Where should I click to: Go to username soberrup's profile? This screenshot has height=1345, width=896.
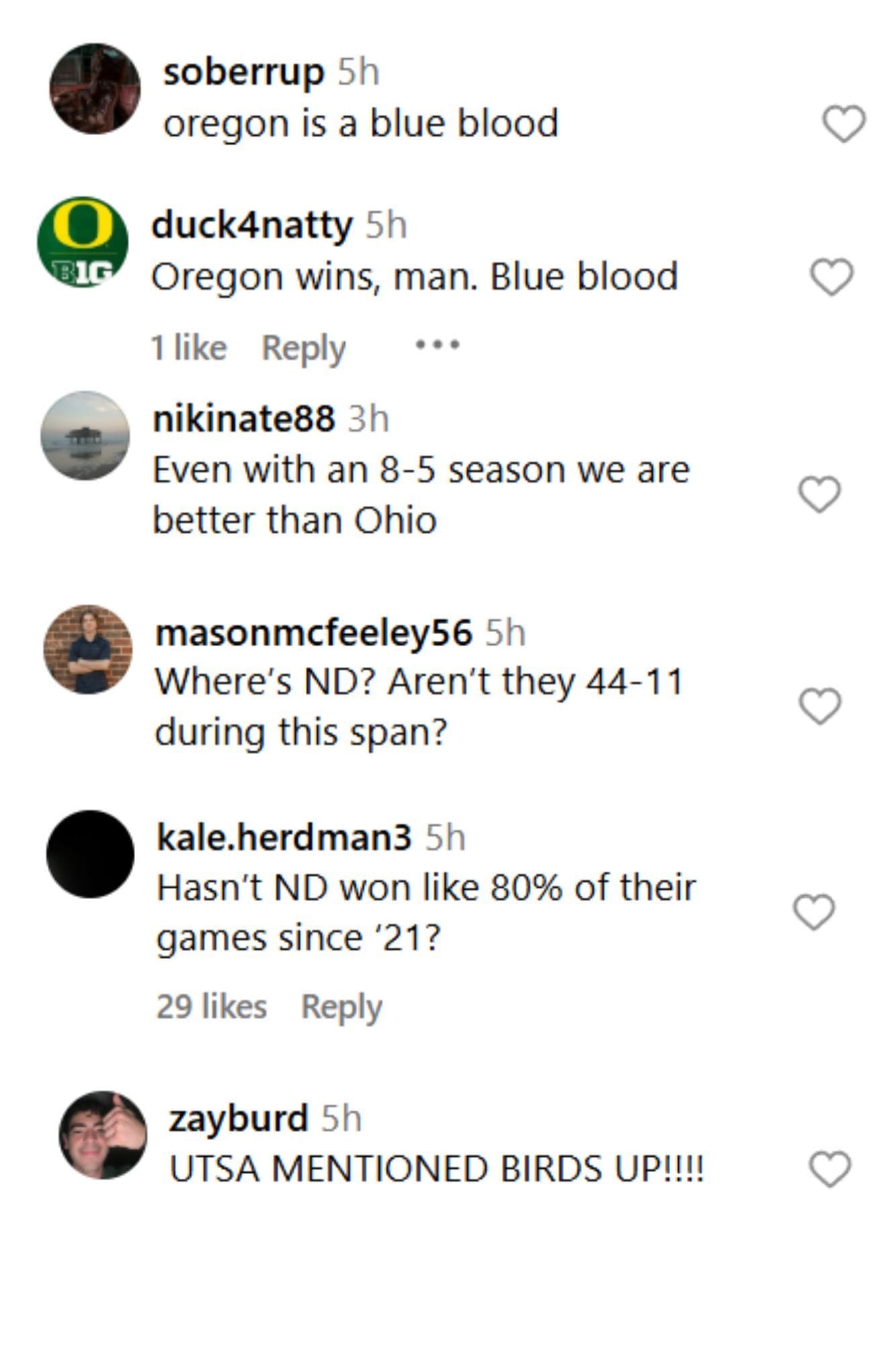coord(243,72)
